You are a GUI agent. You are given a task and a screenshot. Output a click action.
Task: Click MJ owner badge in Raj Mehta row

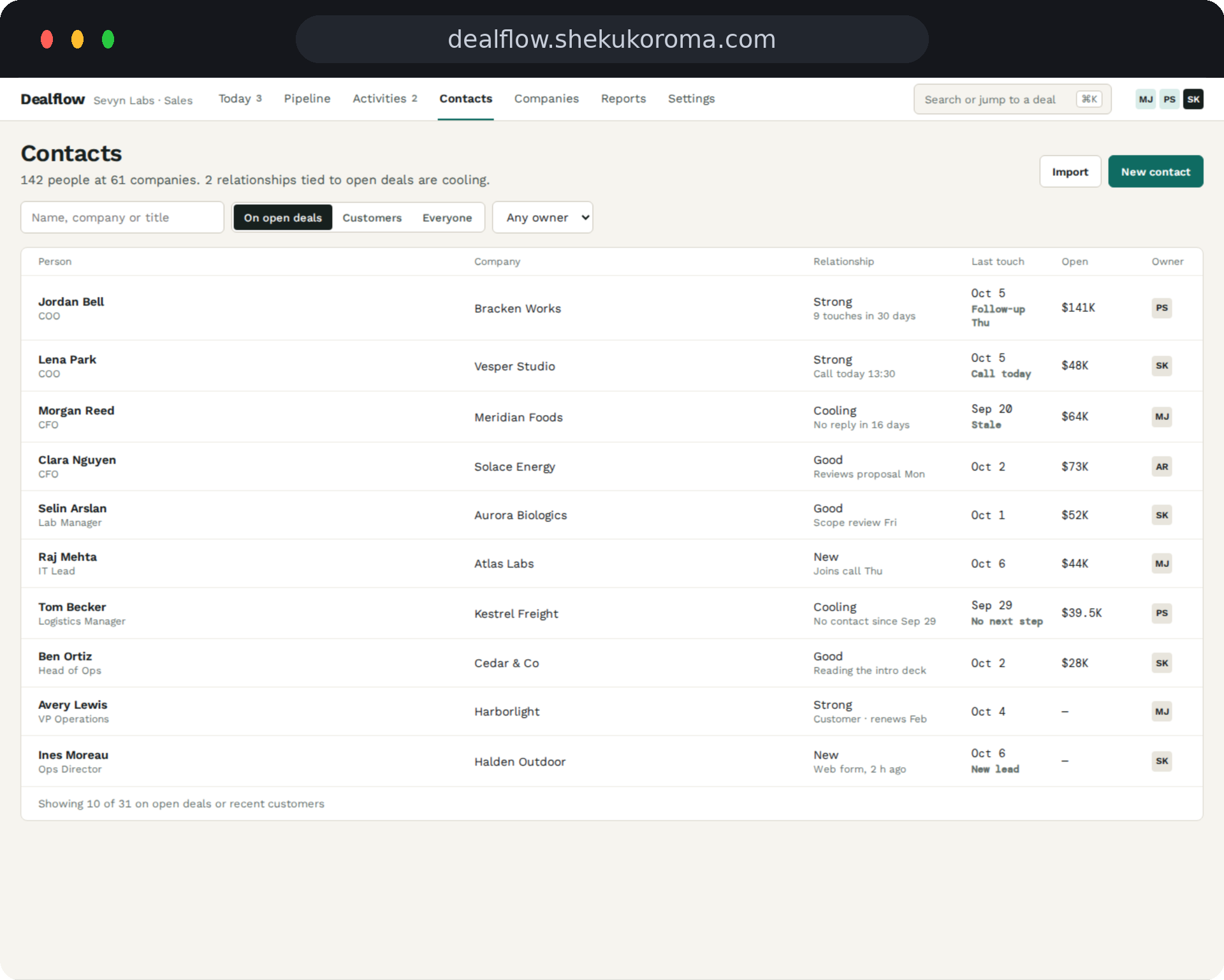click(x=1162, y=564)
